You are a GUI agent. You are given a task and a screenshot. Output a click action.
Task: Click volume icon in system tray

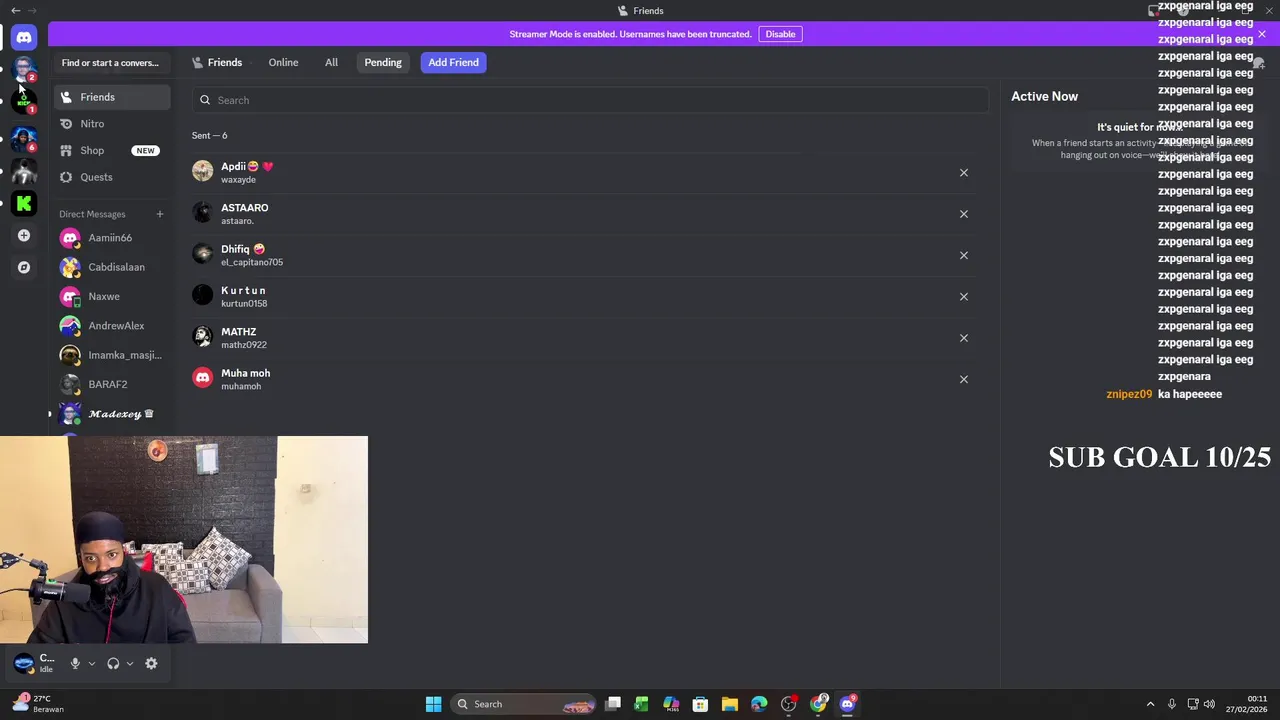1209,704
